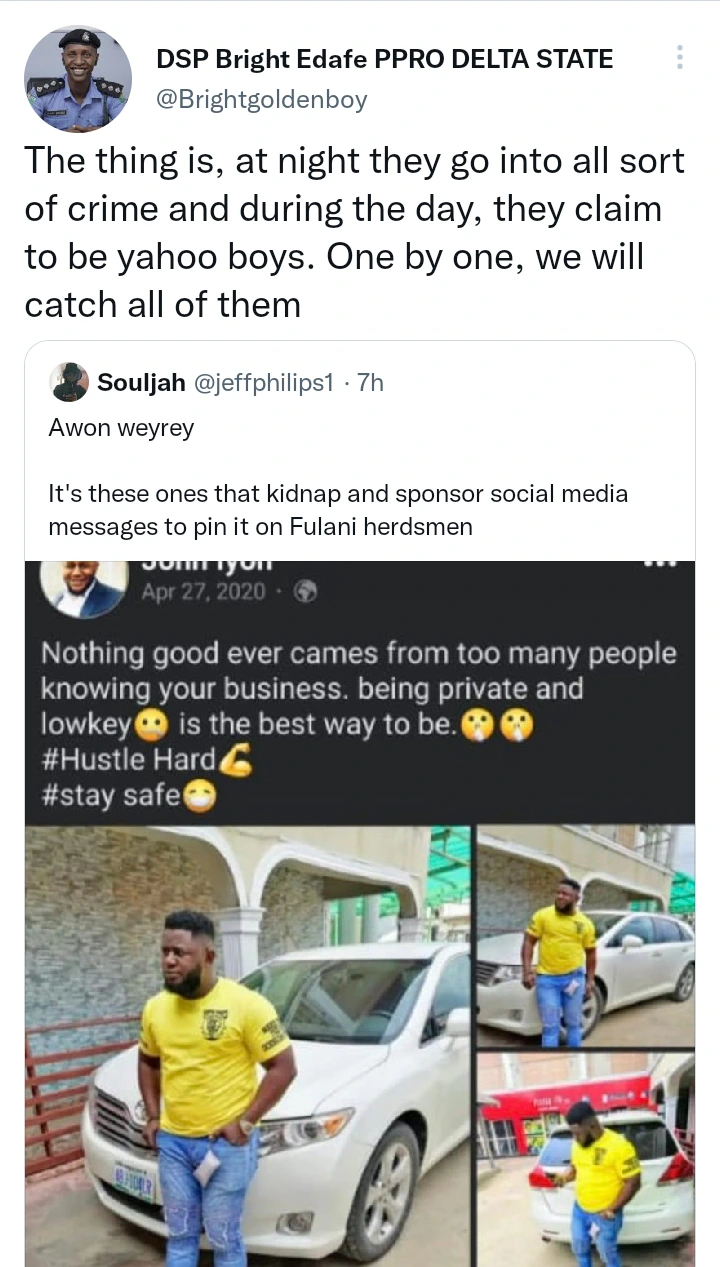Tap the globe public-audience icon
This screenshot has width=720, height=1267.
(x=307, y=592)
